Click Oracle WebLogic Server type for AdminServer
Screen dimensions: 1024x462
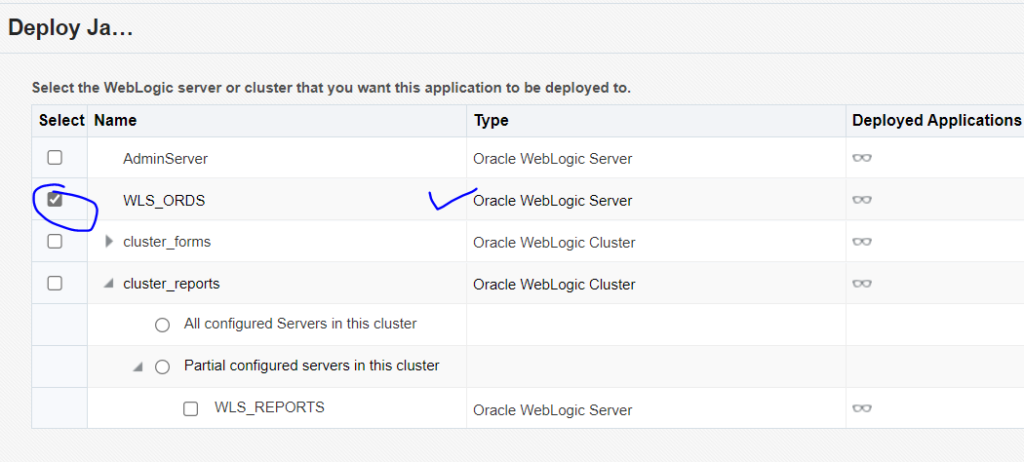552,159
